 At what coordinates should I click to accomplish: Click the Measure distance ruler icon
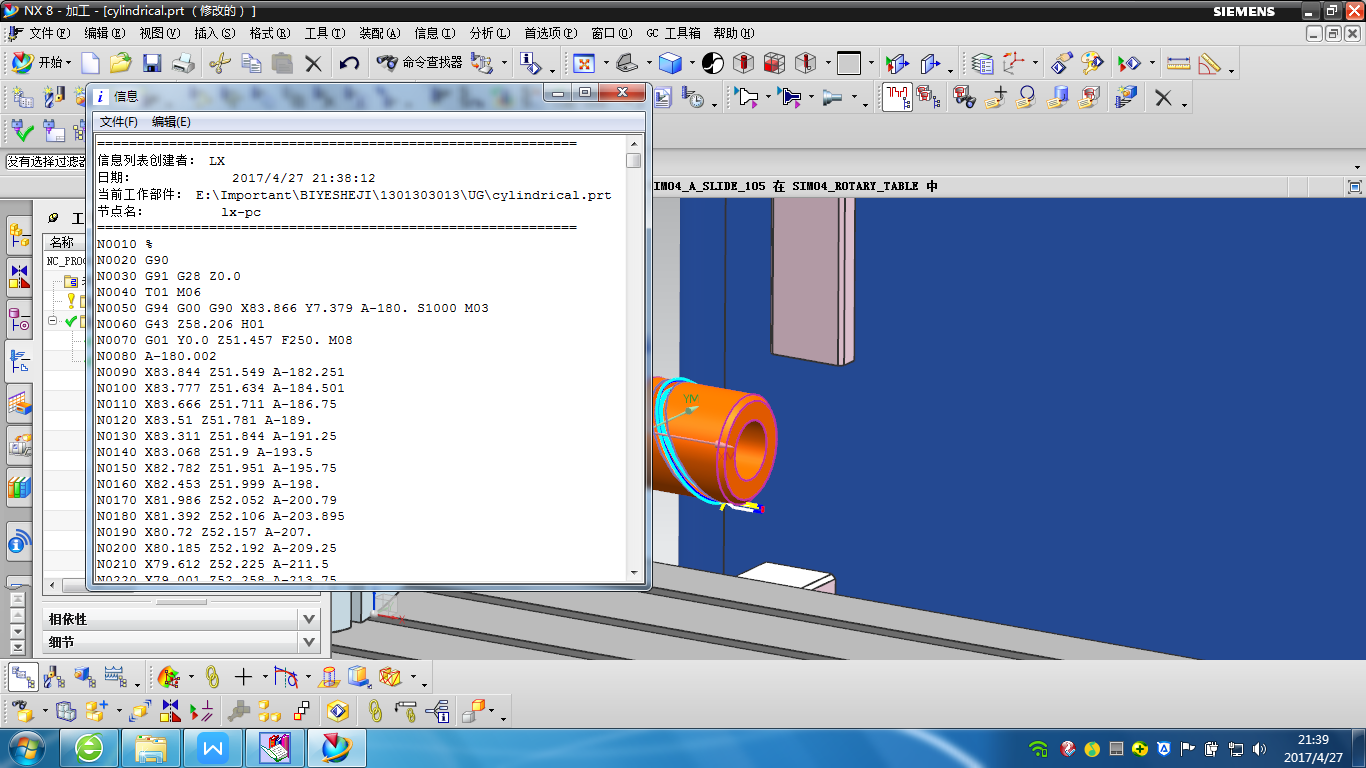pyautogui.click(x=1179, y=63)
